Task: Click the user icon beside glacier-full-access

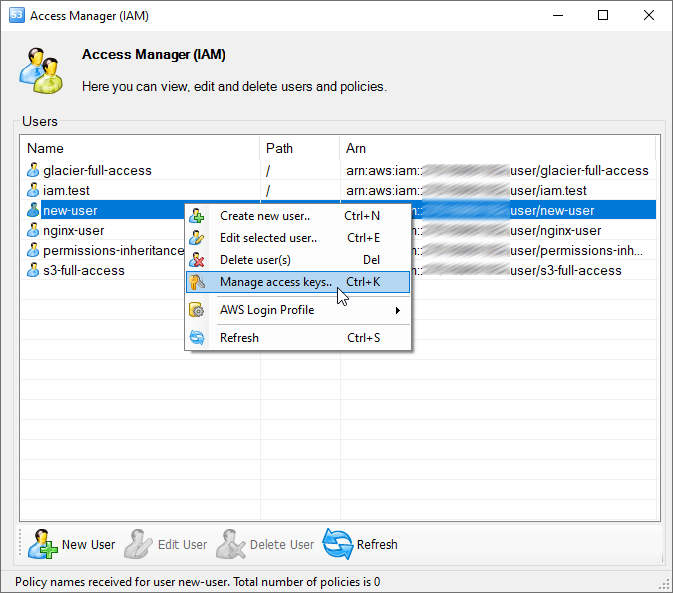Action: pyautogui.click(x=33, y=170)
